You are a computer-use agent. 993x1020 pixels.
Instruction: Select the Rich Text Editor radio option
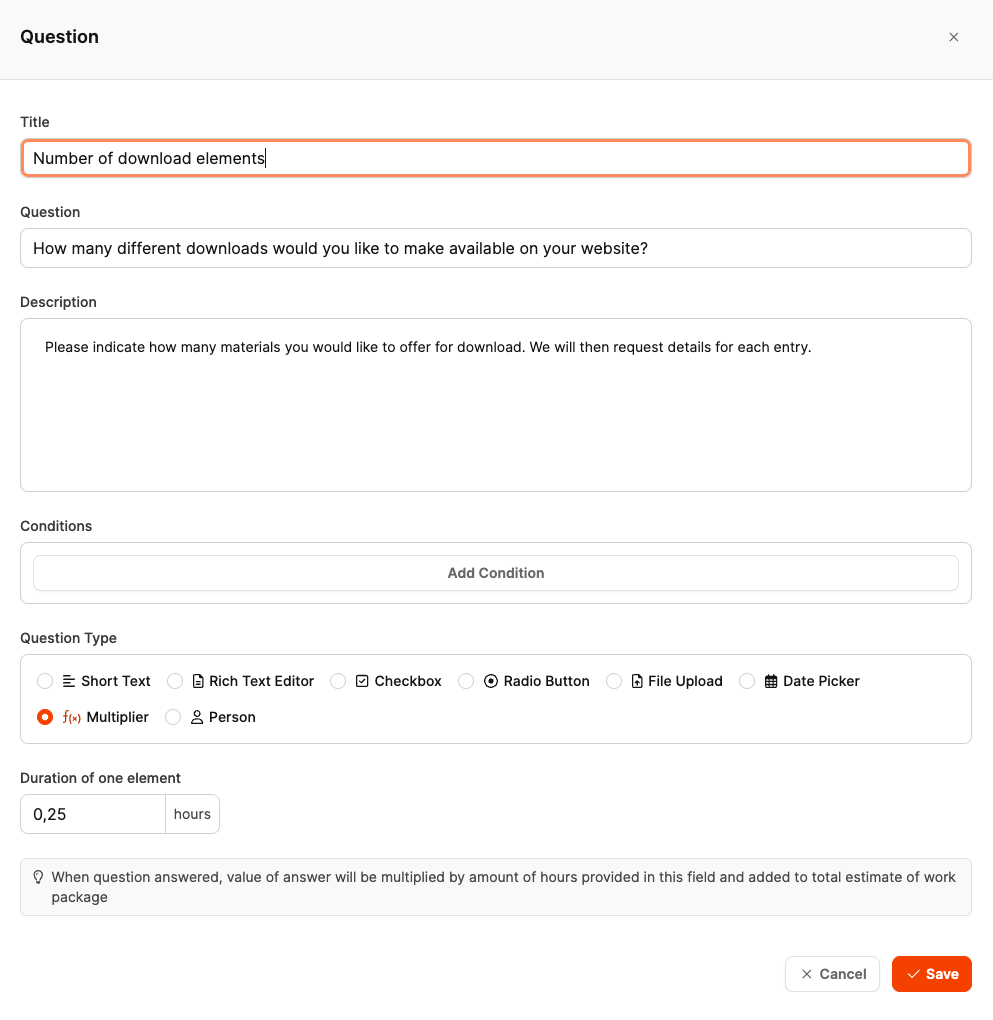pos(175,681)
